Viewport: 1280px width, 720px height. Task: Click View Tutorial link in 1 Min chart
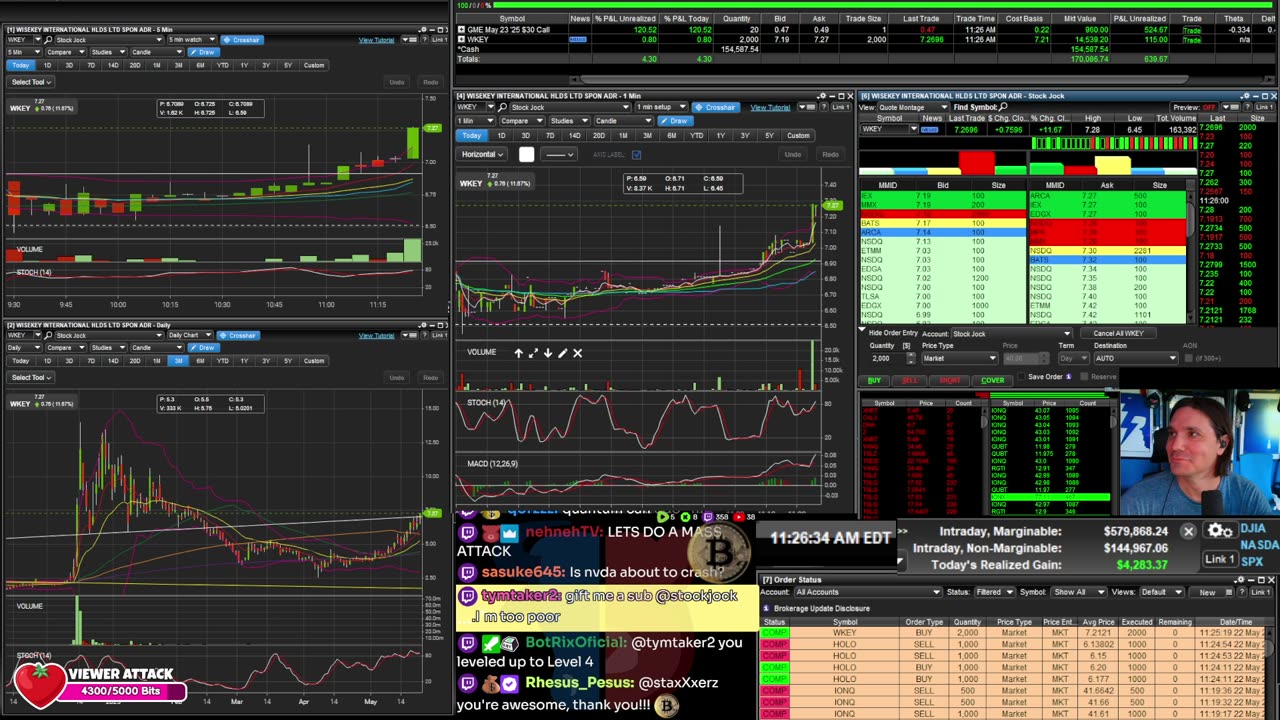[770, 107]
